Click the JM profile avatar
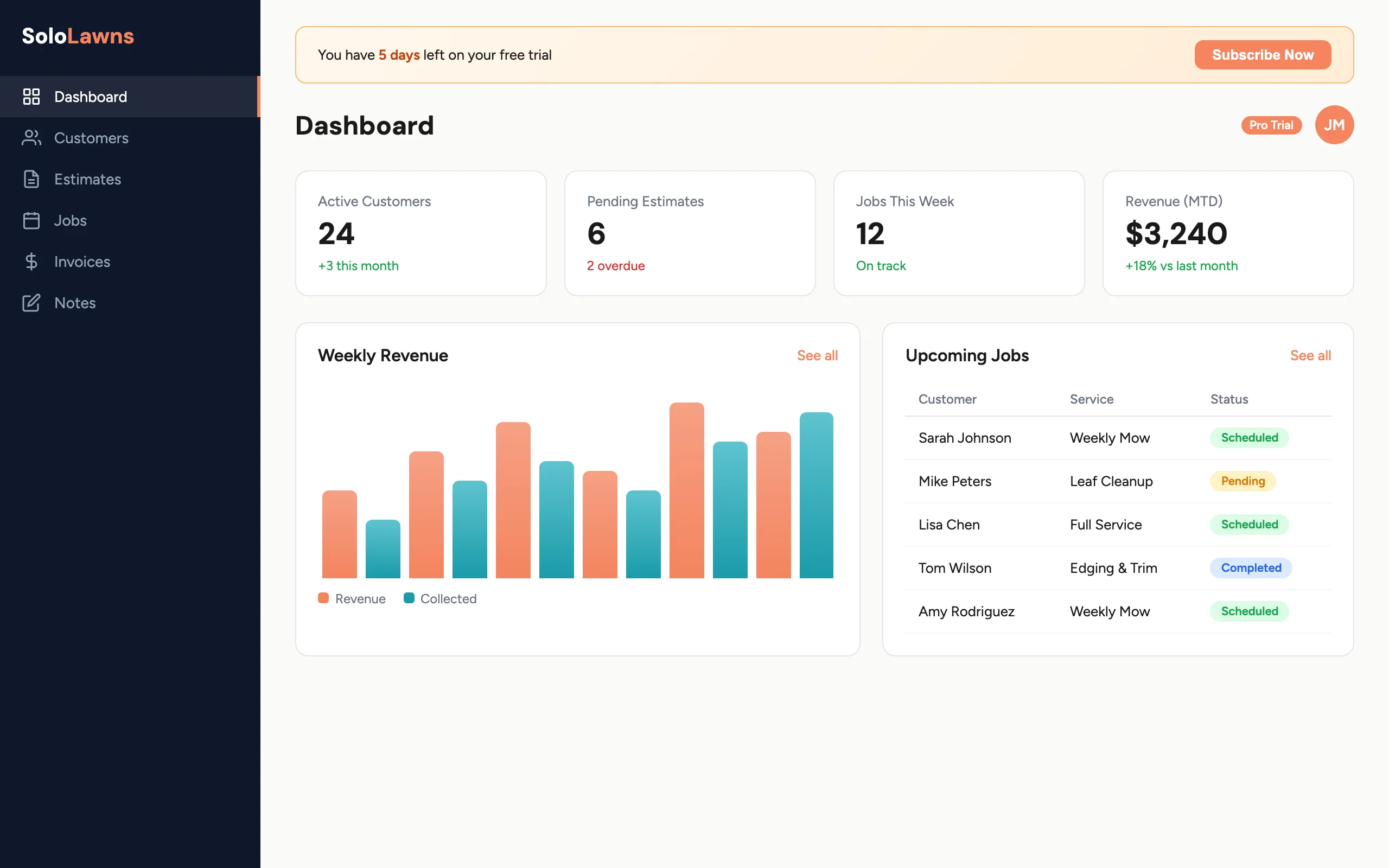This screenshot has height=868, width=1389. click(1335, 125)
